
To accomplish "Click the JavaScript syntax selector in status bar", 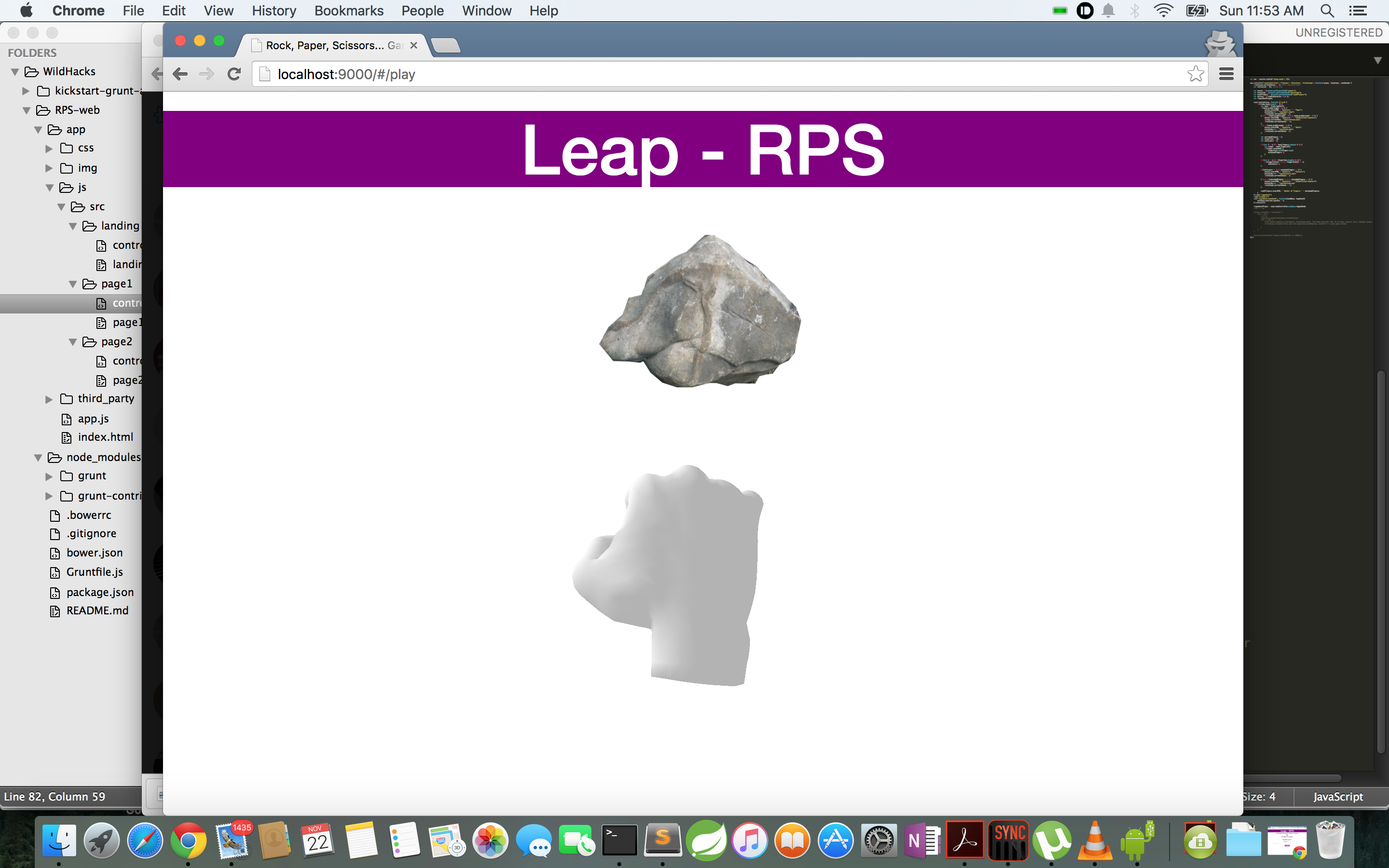I will [1337, 796].
